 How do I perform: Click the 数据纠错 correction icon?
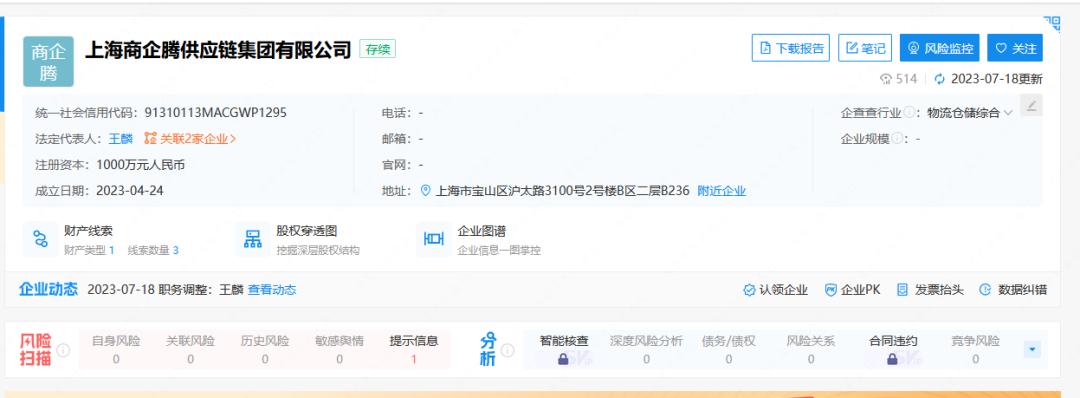pyautogui.click(x=985, y=290)
